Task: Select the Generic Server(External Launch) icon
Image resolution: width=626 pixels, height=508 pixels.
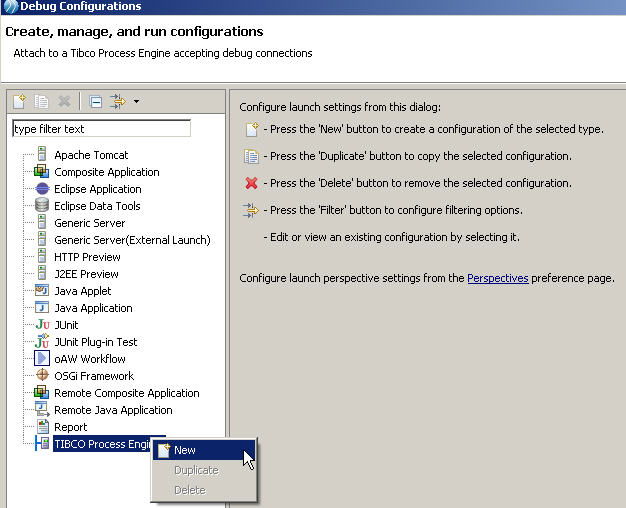Action: 42,239
